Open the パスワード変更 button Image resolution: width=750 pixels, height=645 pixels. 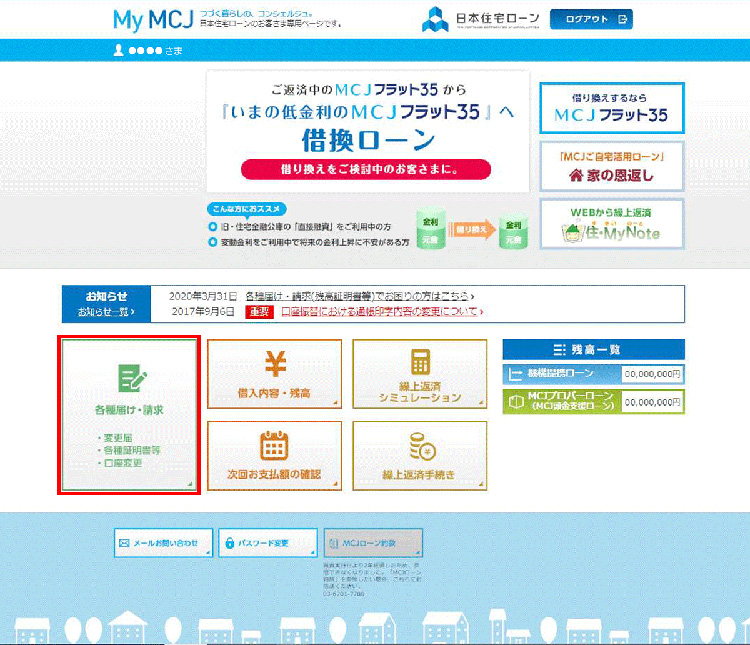[x=268, y=543]
